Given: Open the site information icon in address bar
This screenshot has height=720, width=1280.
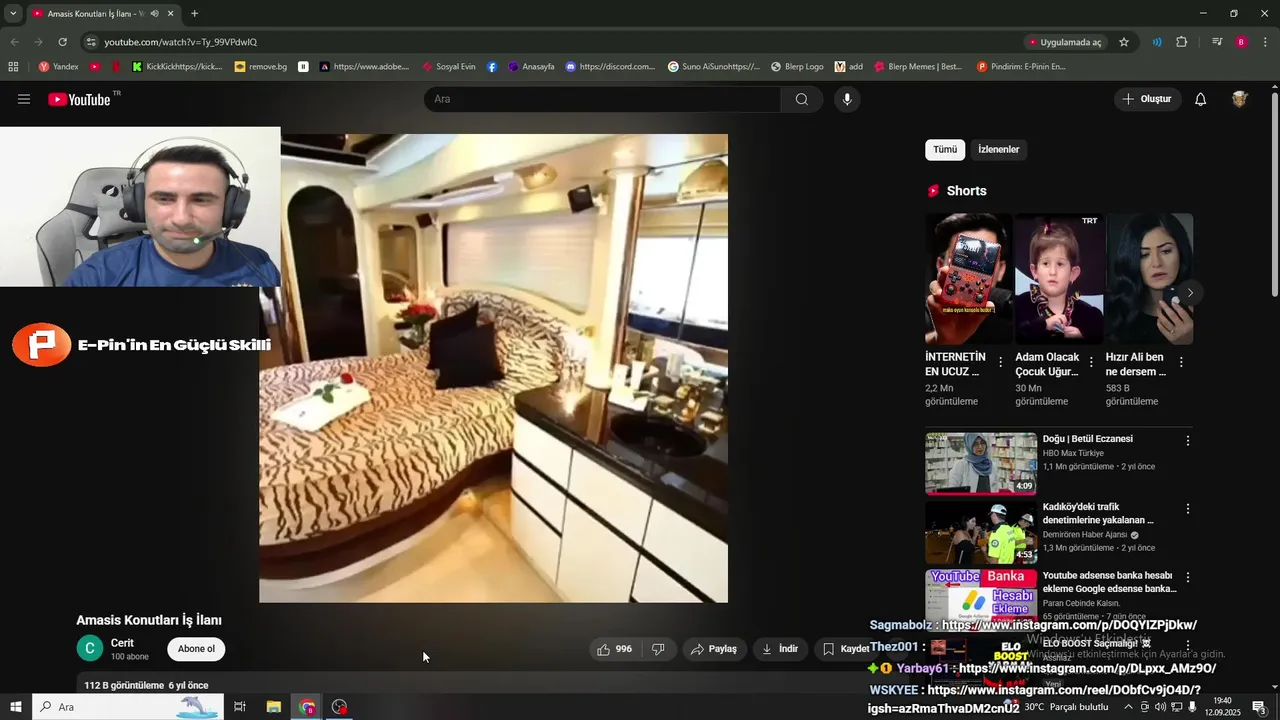Looking at the screenshot, I should (x=91, y=42).
